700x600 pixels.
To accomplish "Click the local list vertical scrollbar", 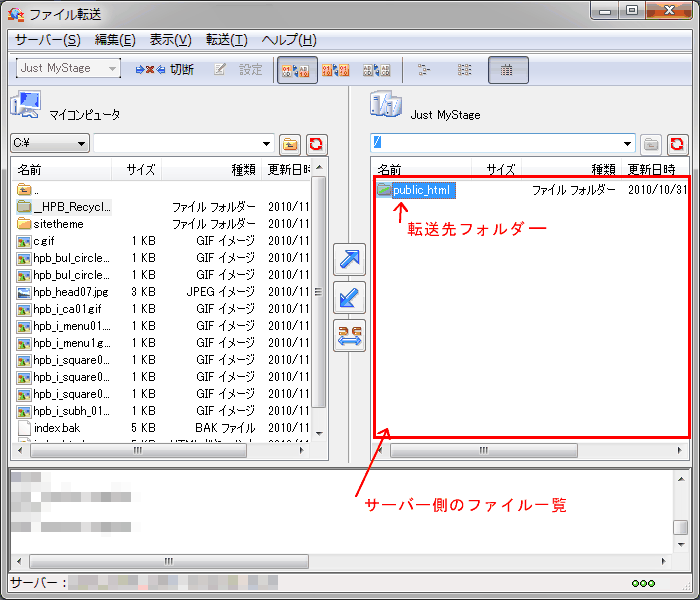I will (x=319, y=292).
